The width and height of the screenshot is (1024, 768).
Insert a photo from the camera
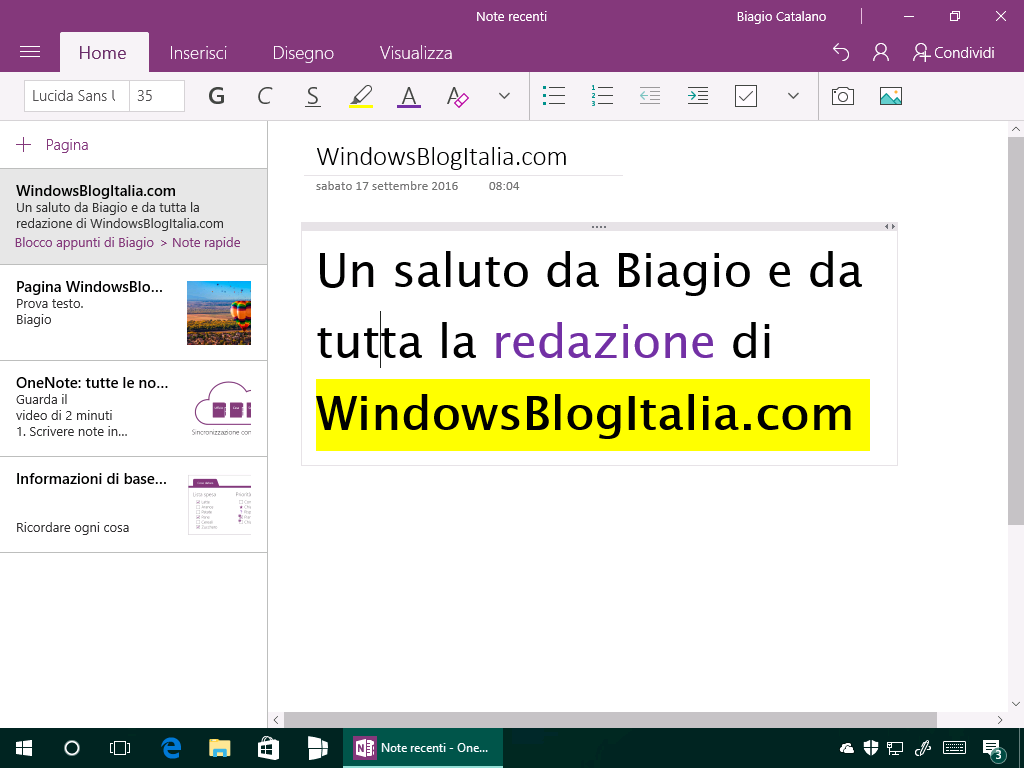coord(842,96)
